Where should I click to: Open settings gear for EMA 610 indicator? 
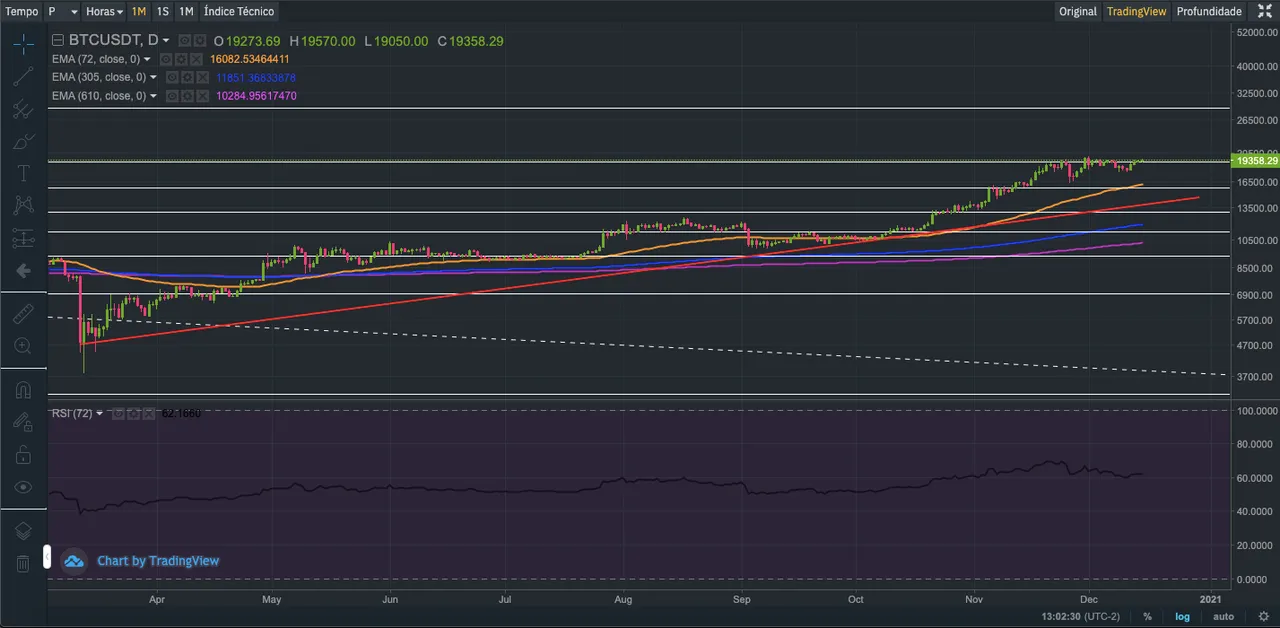[187, 96]
